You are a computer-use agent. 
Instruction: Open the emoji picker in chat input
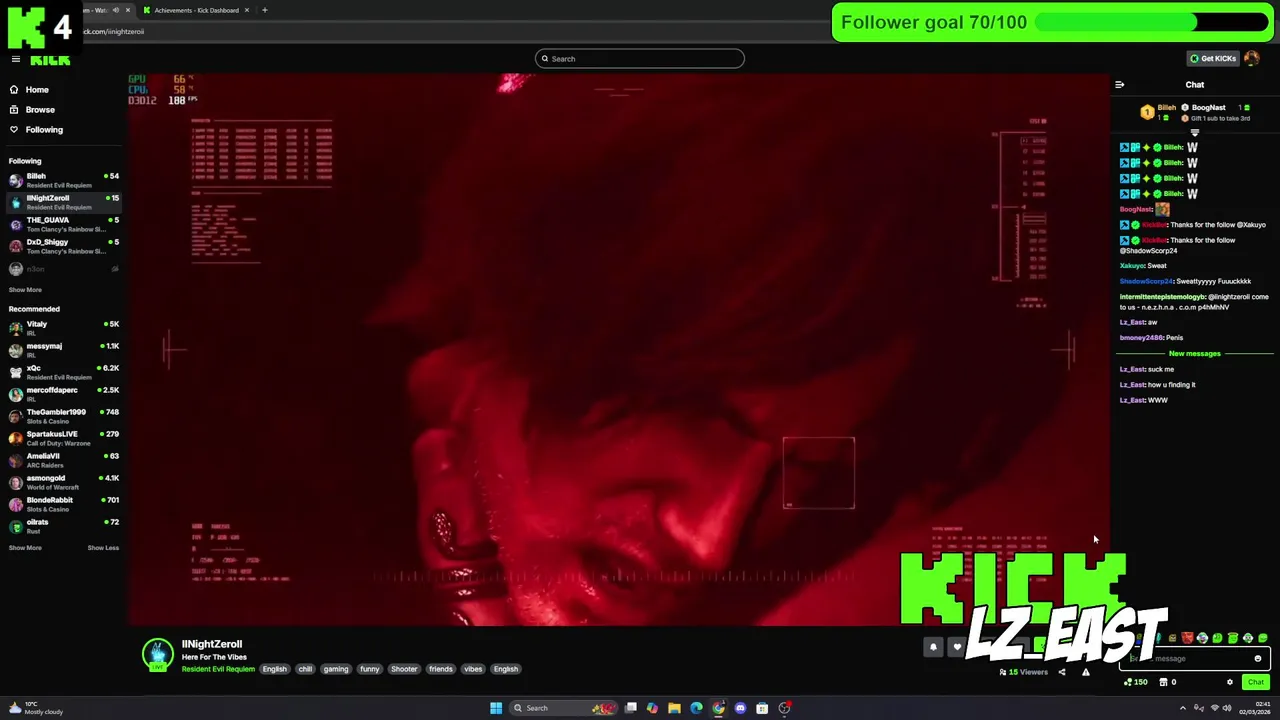point(1258,659)
